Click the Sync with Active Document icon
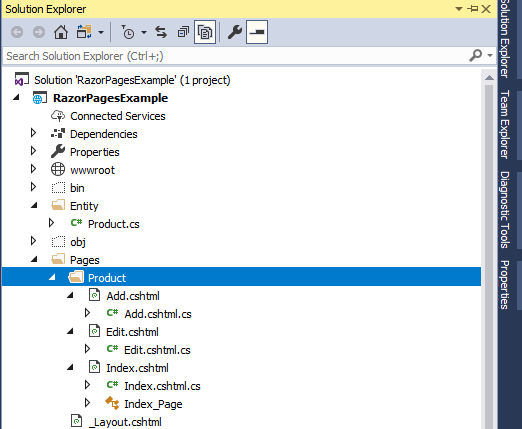 pyautogui.click(x=161, y=32)
